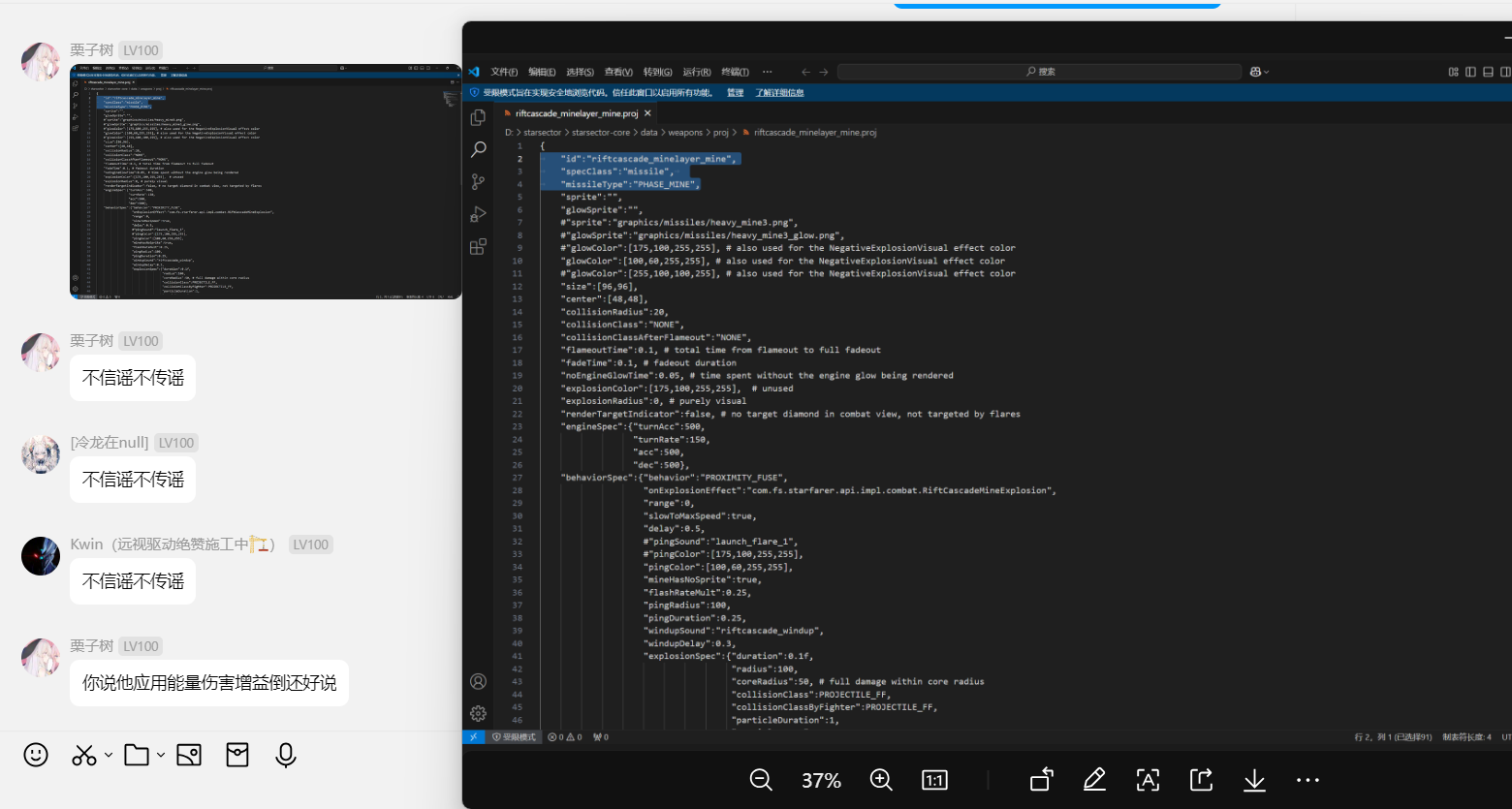Run text recognition on the image

point(1148,780)
